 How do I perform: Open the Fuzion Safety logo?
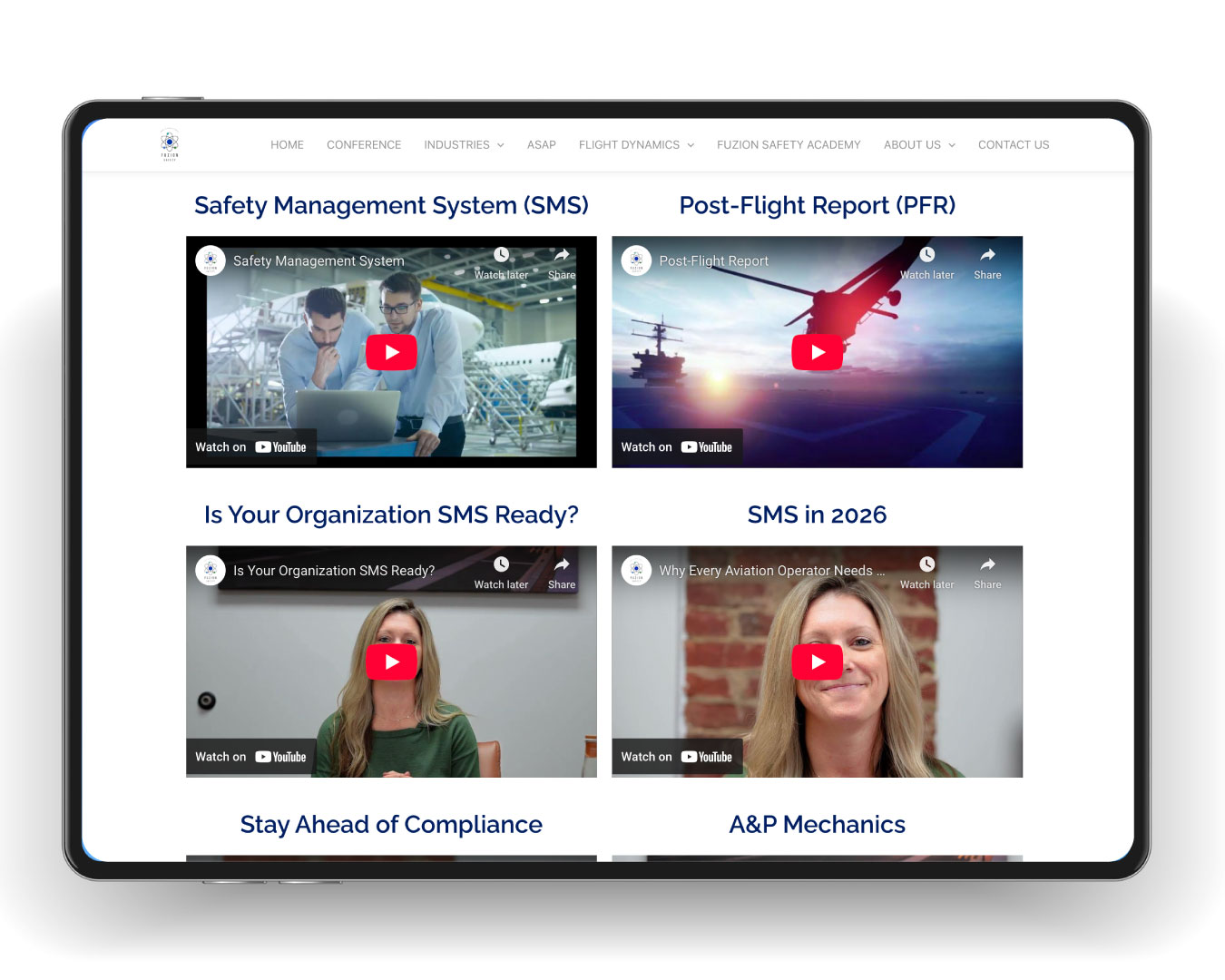(x=170, y=143)
